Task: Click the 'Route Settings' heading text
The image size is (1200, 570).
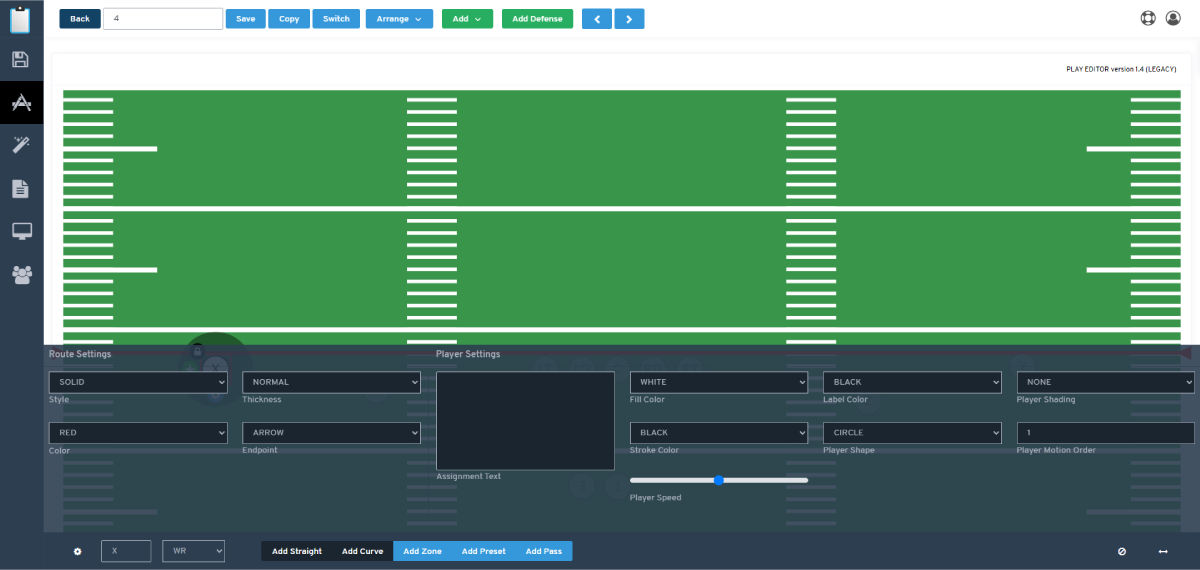Action: click(80, 354)
